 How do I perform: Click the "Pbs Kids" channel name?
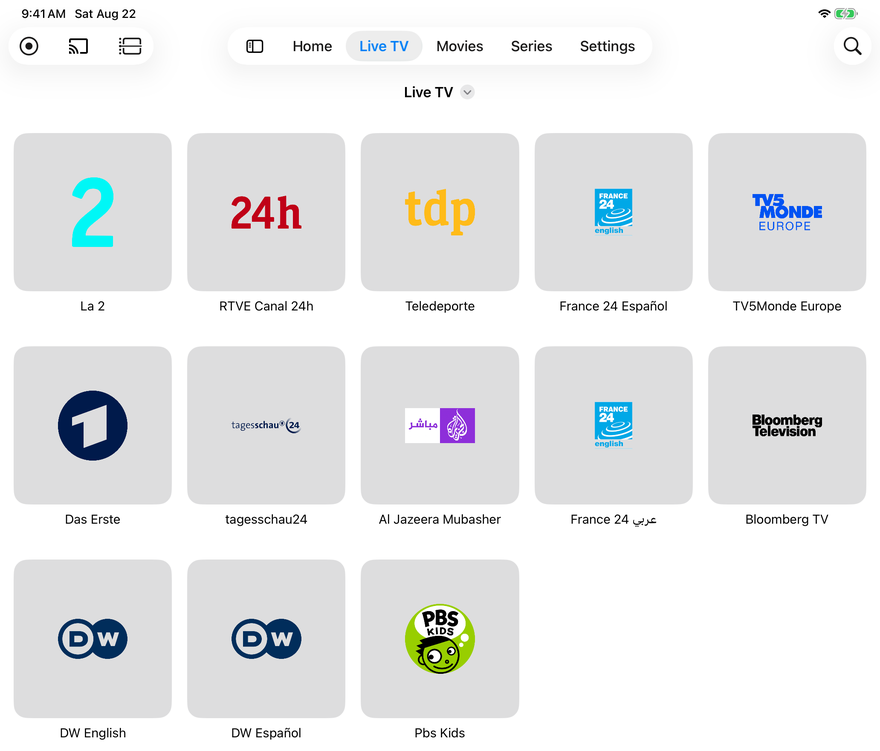coord(440,733)
